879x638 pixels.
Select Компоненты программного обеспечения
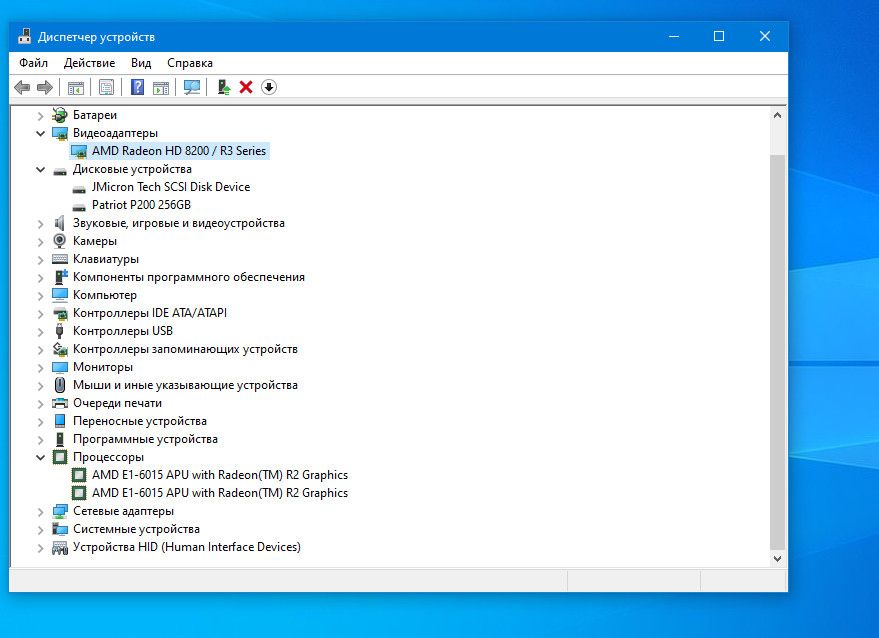coord(189,277)
